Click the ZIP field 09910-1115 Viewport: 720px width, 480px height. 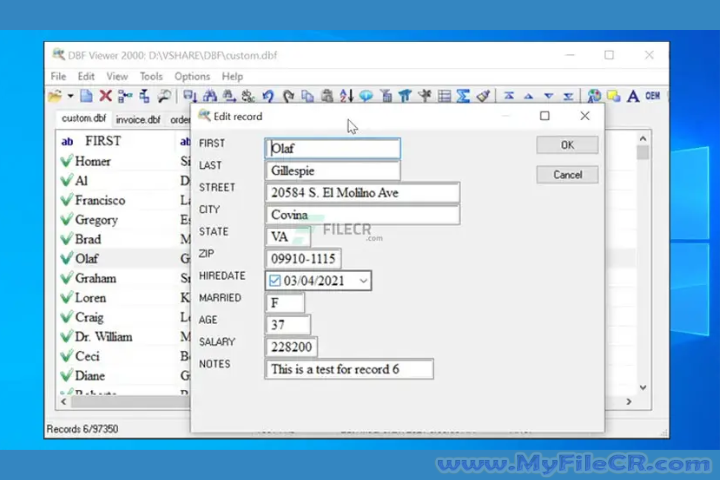point(303,259)
